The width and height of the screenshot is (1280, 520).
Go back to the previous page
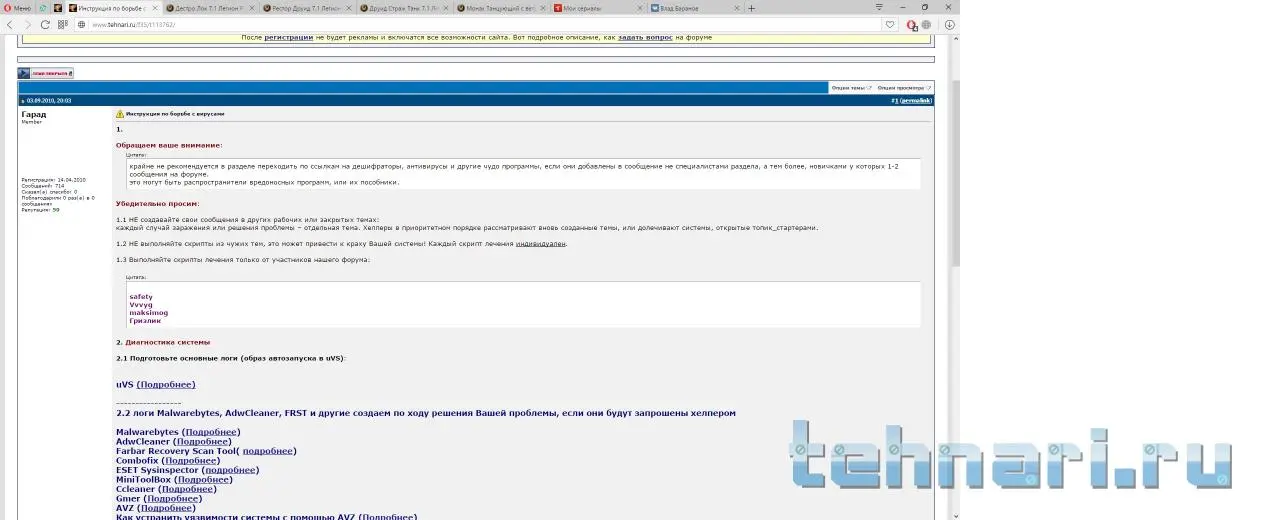coord(10,25)
